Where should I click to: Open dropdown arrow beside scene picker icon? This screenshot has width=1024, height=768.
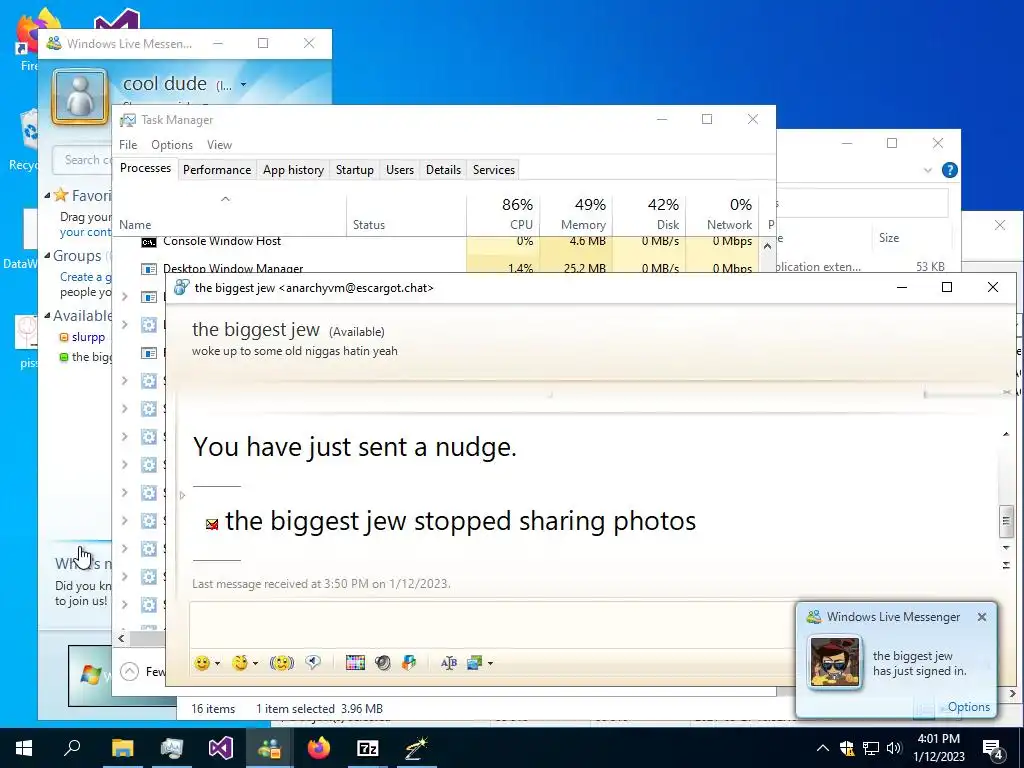490,664
